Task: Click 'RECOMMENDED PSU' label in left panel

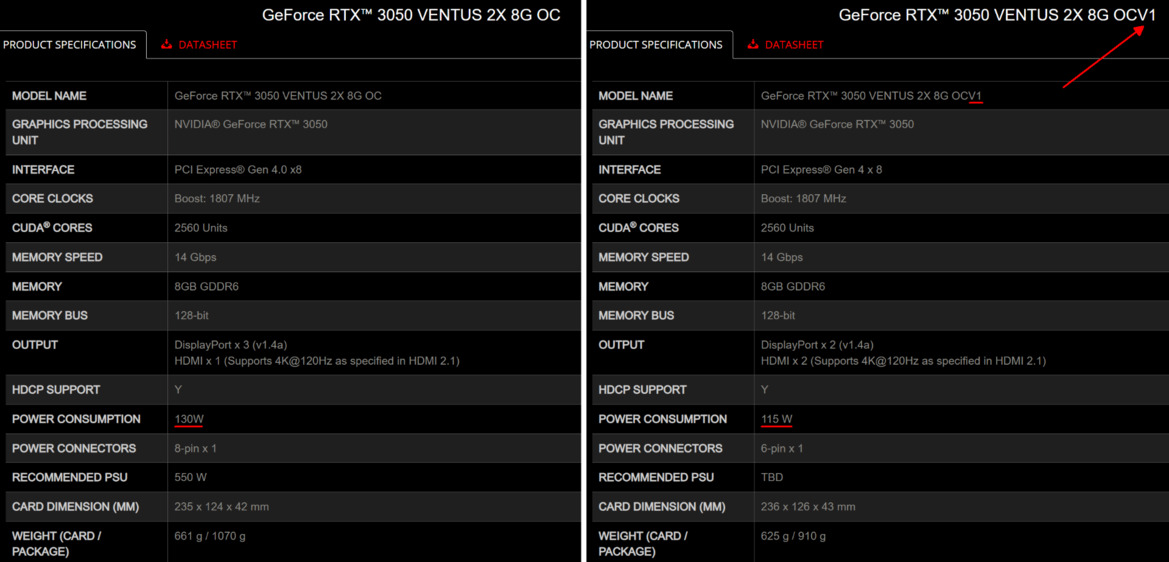Action: pyautogui.click(x=69, y=478)
